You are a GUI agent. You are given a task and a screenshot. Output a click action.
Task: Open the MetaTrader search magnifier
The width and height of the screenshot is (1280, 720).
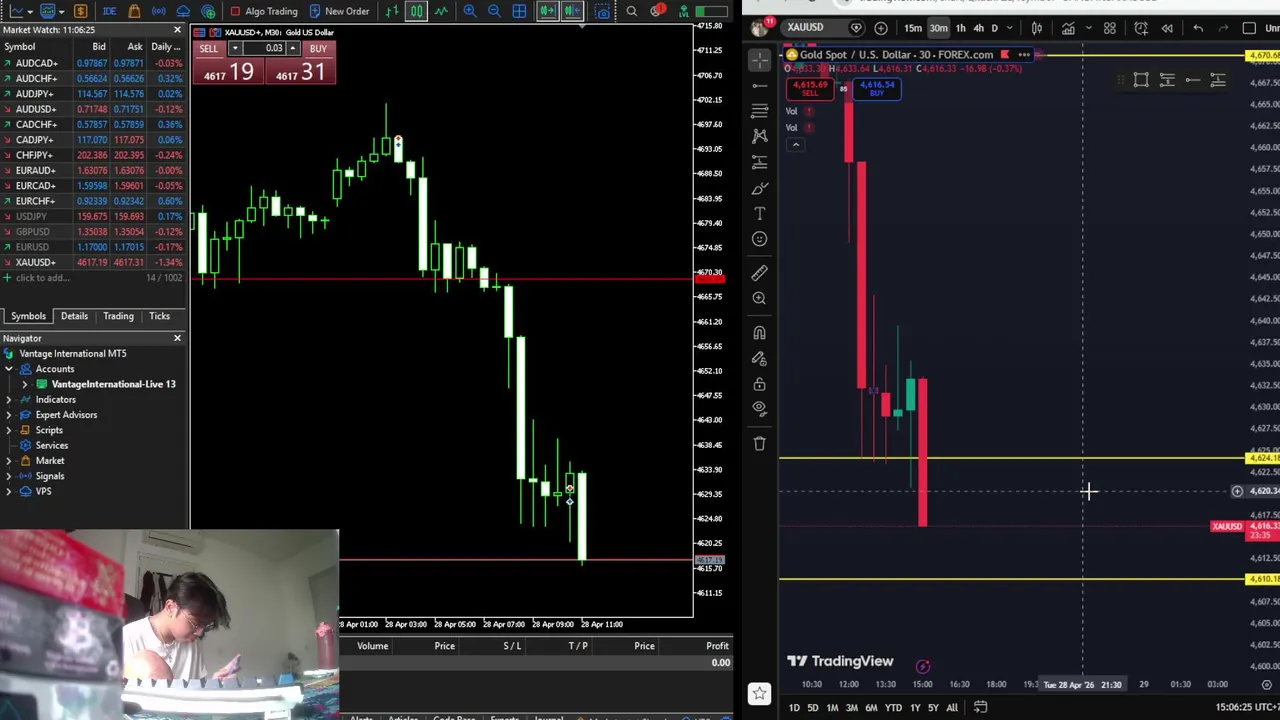coord(632,11)
